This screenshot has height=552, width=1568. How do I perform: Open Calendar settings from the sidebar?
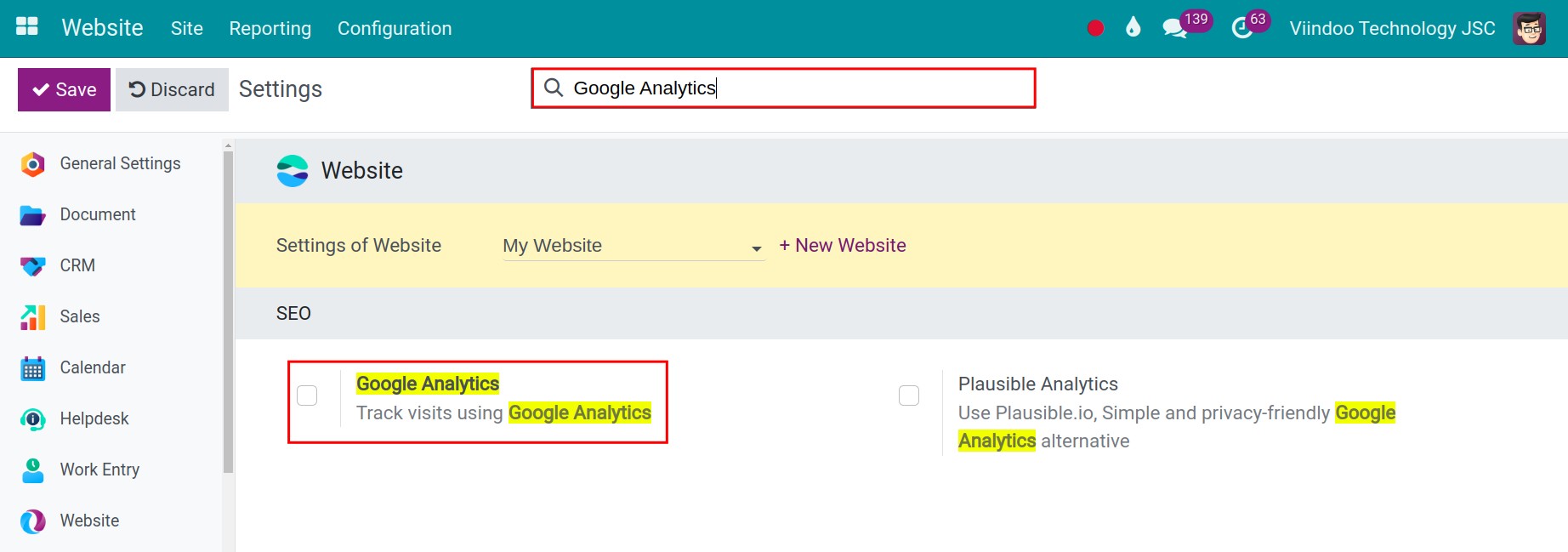[93, 367]
